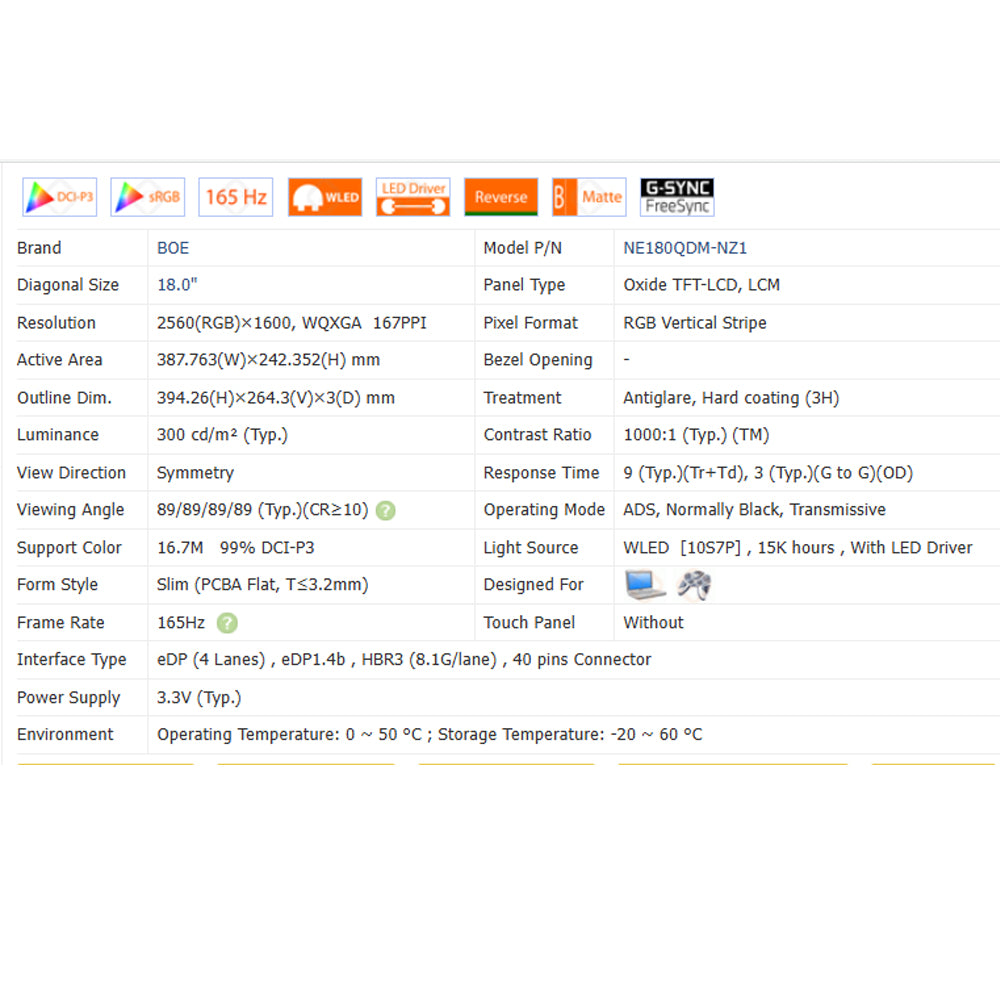Click the 2560(RGB)×1600 resolution value
This screenshot has height=1000, width=1000.
coord(226,323)
